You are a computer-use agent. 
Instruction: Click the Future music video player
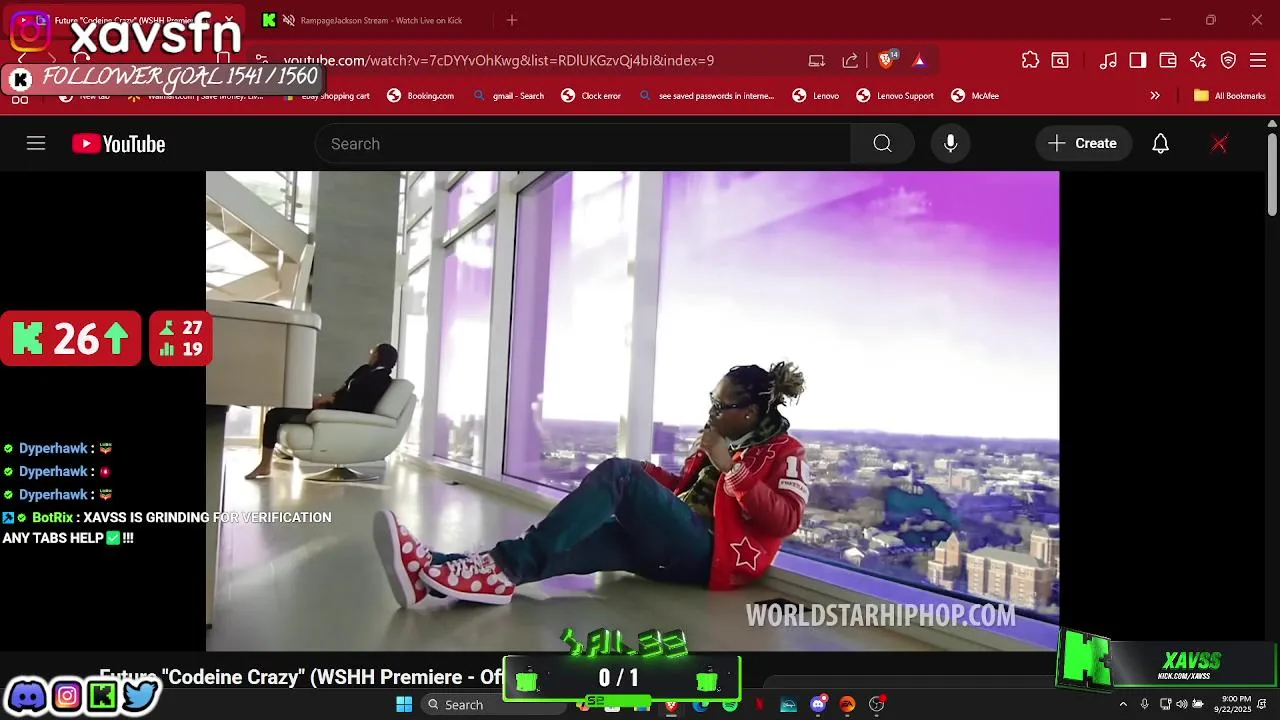[632, 411]
